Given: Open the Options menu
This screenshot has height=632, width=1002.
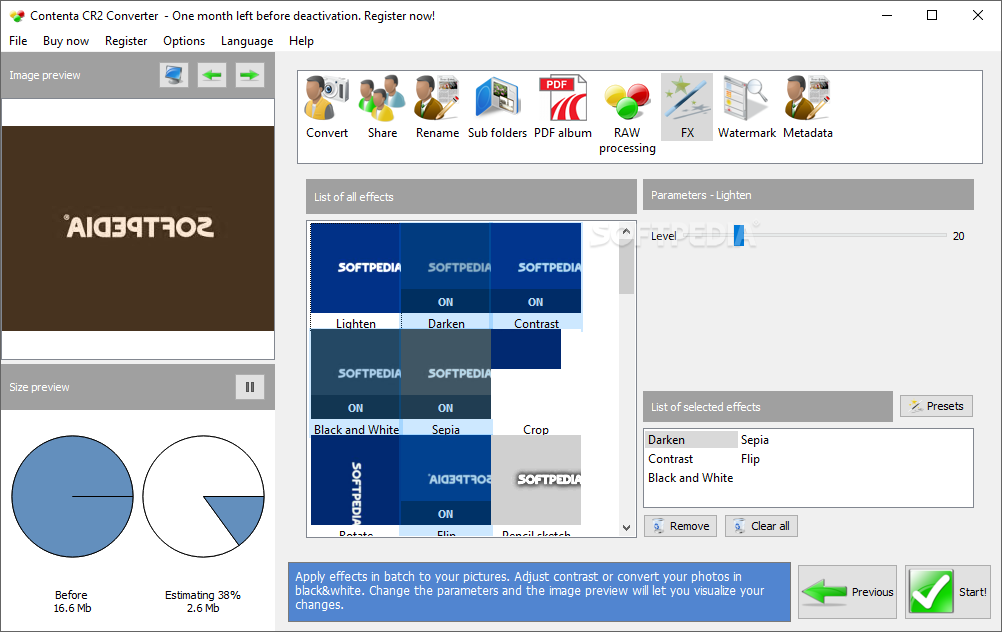Looking at the screenshot, I should [x=184, y=41].
